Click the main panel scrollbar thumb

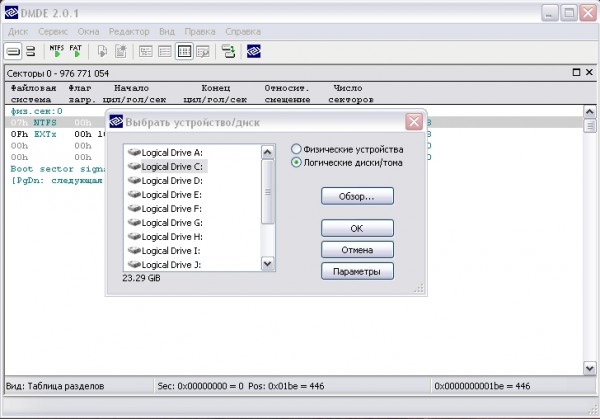pos(589,126)
